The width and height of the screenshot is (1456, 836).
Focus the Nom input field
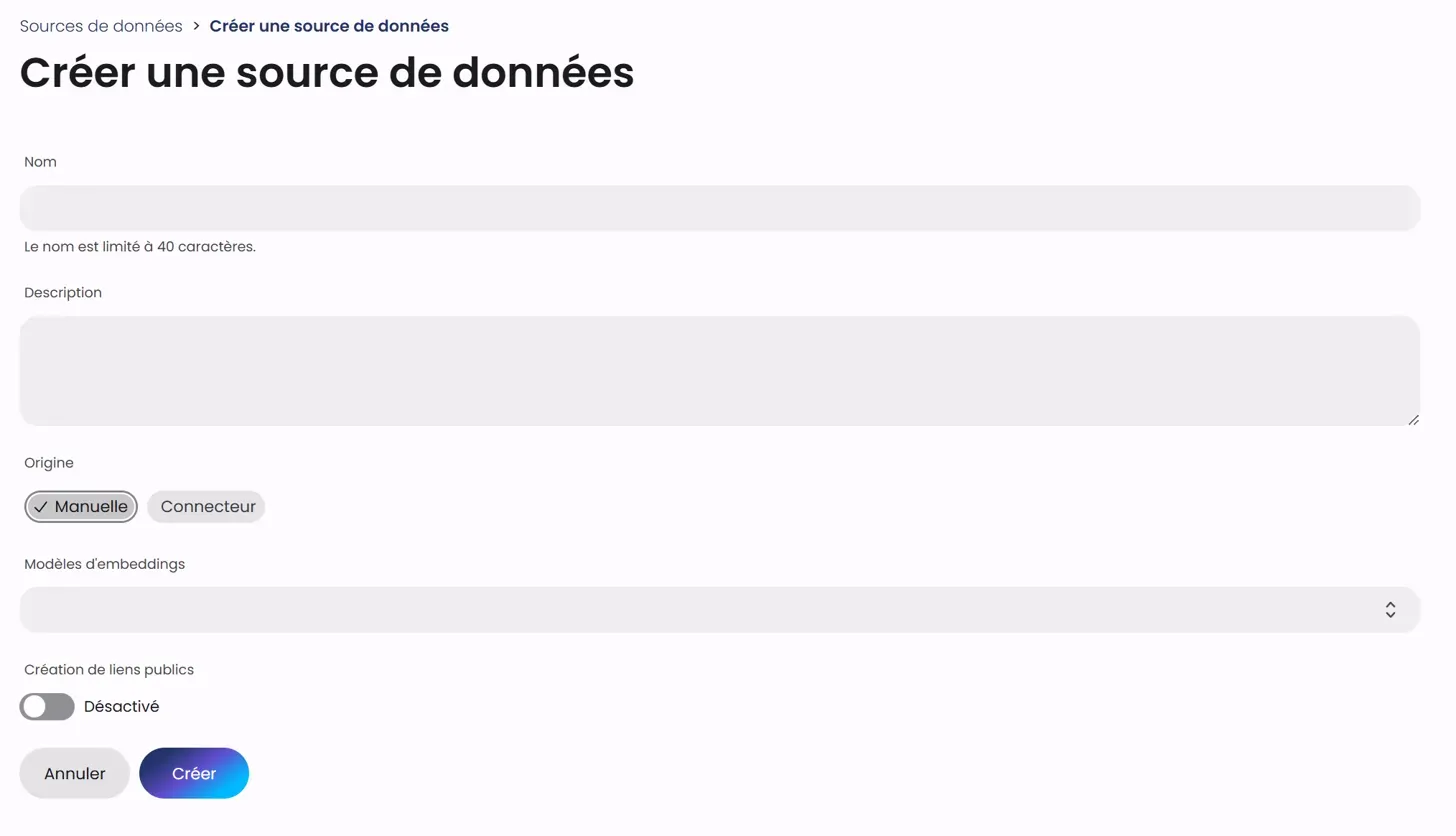tap(720, 208)
